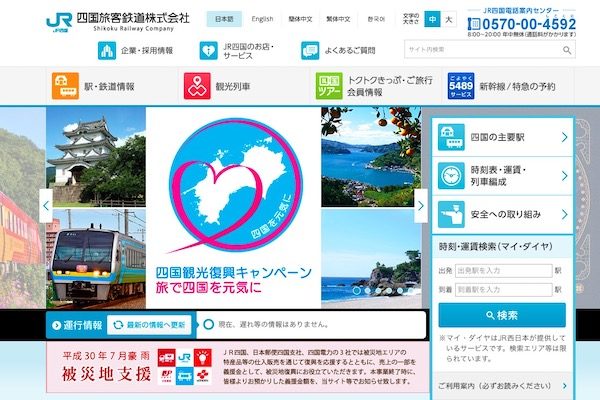Click the 到着駅を入力 field
Viewport: 600px width, 400px height.
[x=504, y=290]
